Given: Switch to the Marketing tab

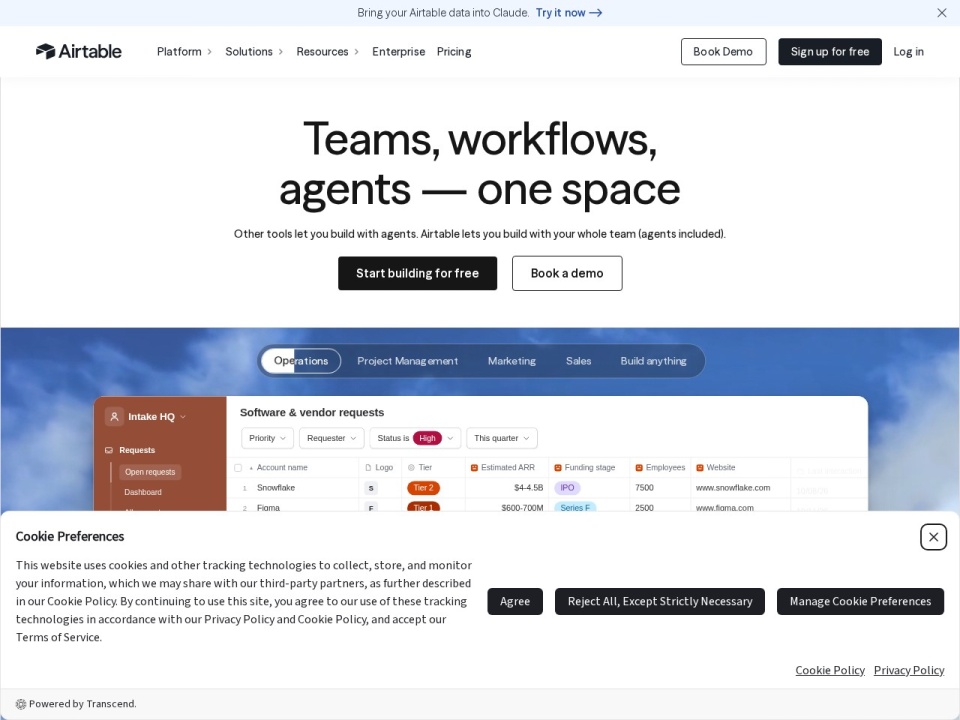Looking at the screenshot, I should click(x=512, y=361).
